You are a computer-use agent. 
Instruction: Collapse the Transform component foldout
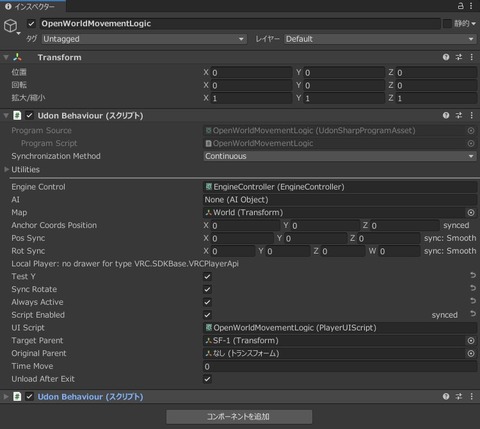pyautogui.click(x=6, y=57)
